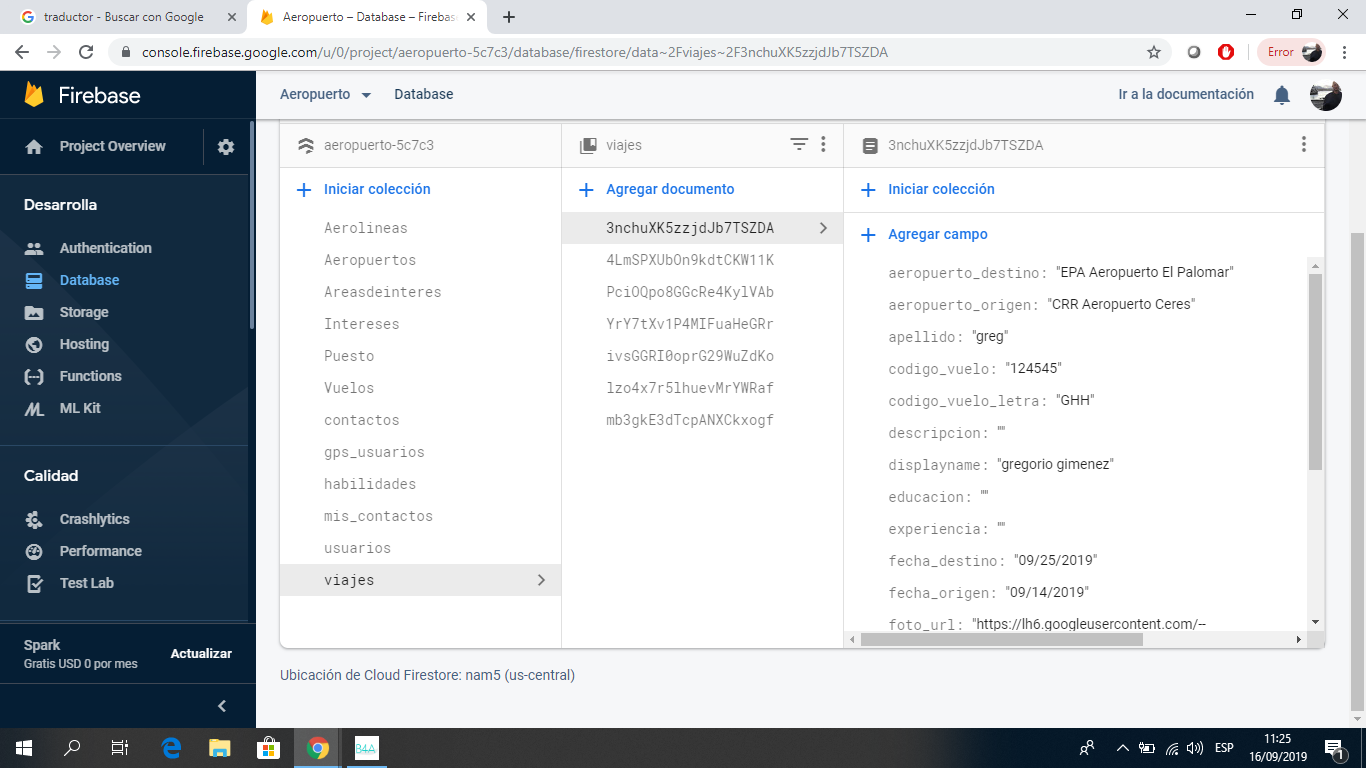Open Functions in sidebar
The image size is (1366, 768).
(90, 376)
